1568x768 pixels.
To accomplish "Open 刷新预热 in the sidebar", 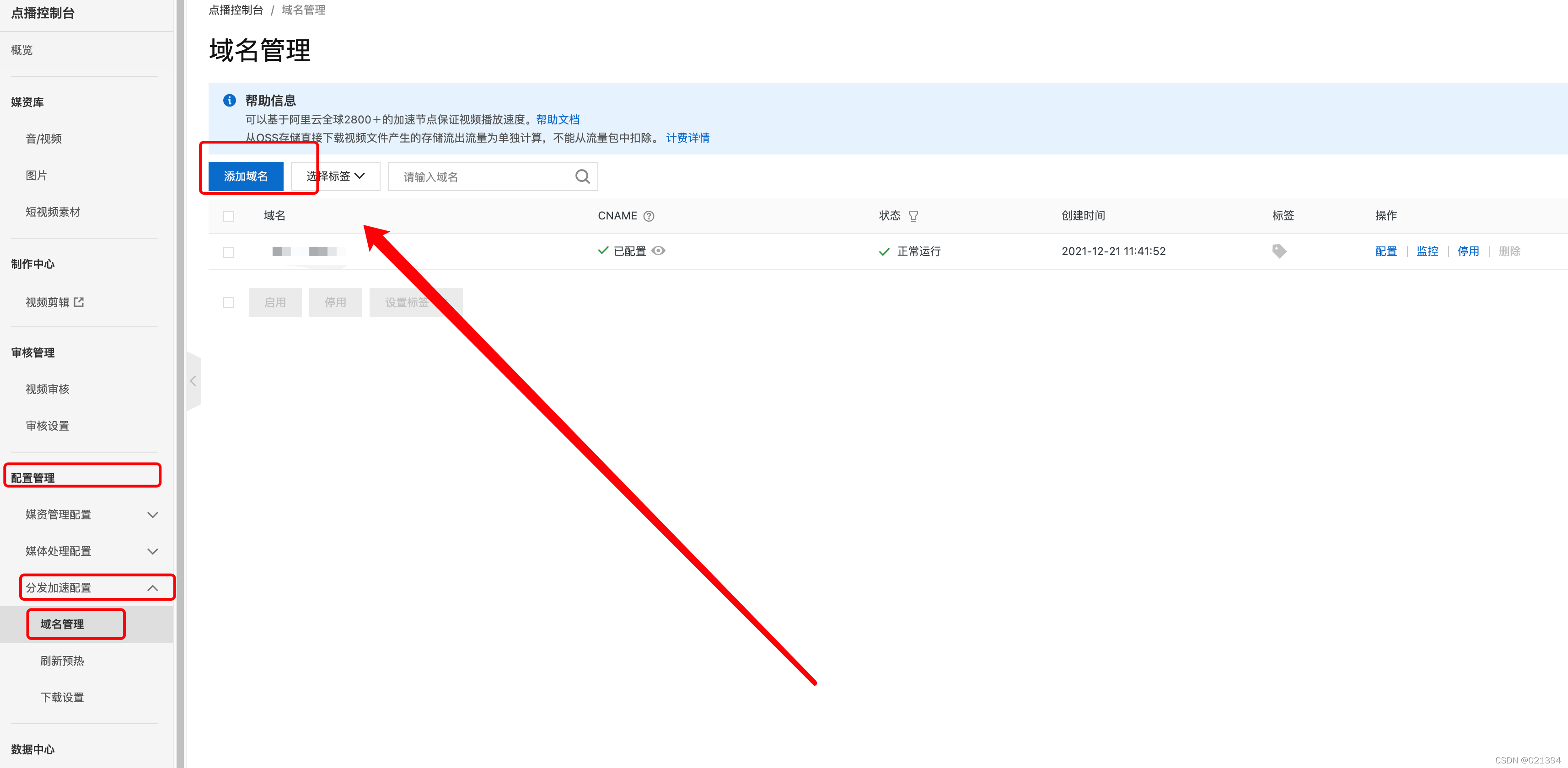I will click(62, 661).
